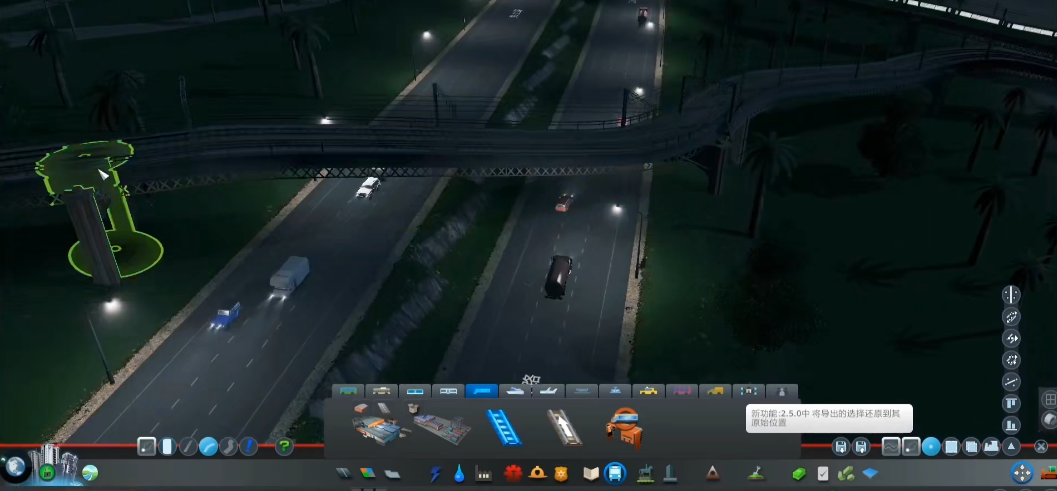Open the Healthcare red cross menu

tap(513, 473)
